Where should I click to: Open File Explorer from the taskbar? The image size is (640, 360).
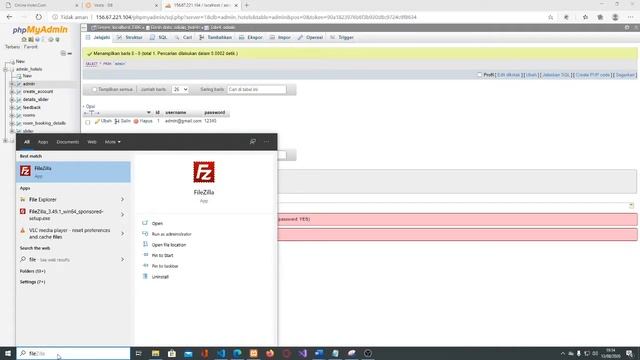click(156, 353)
